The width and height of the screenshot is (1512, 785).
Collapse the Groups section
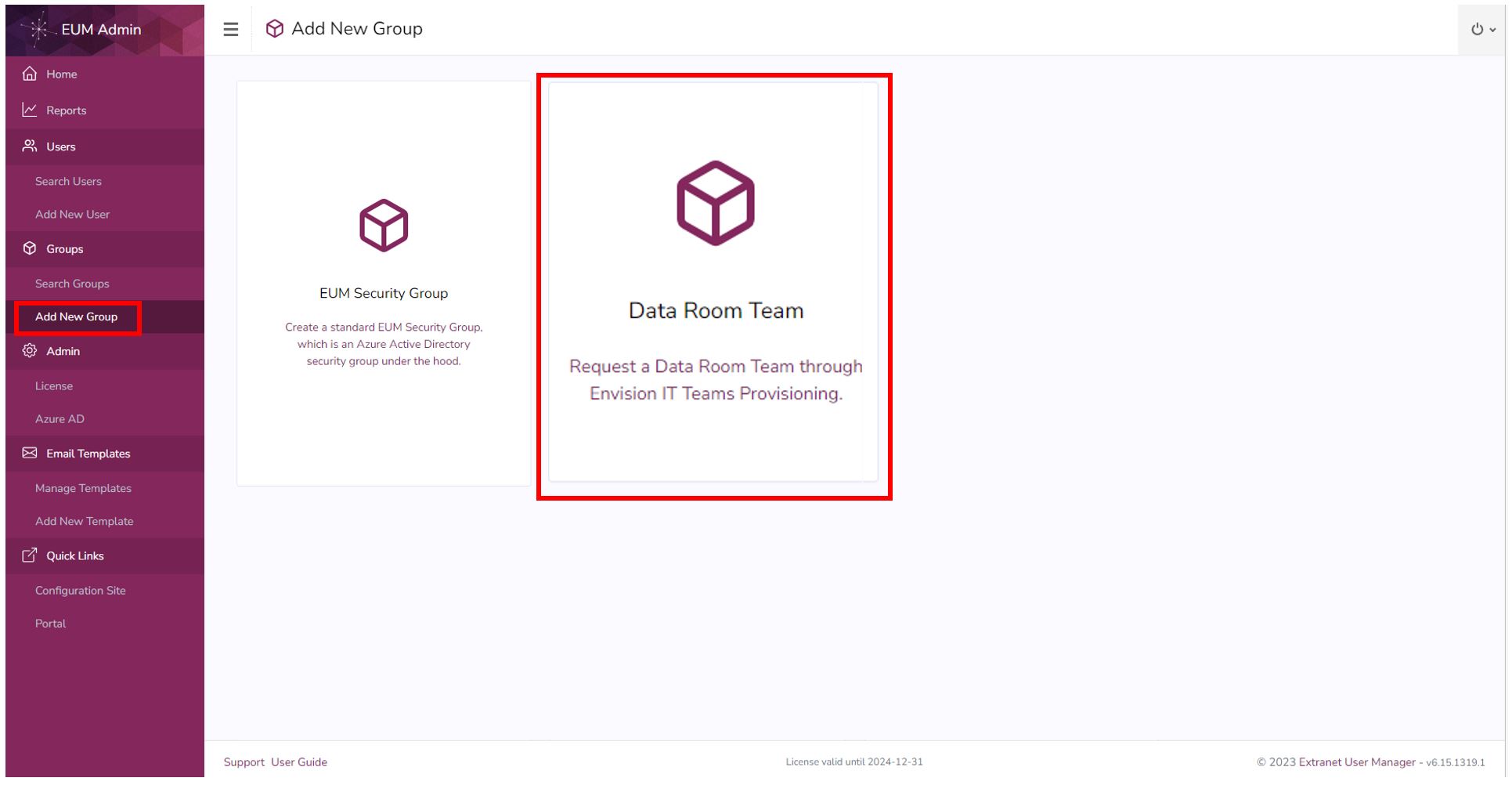point(105,249)
